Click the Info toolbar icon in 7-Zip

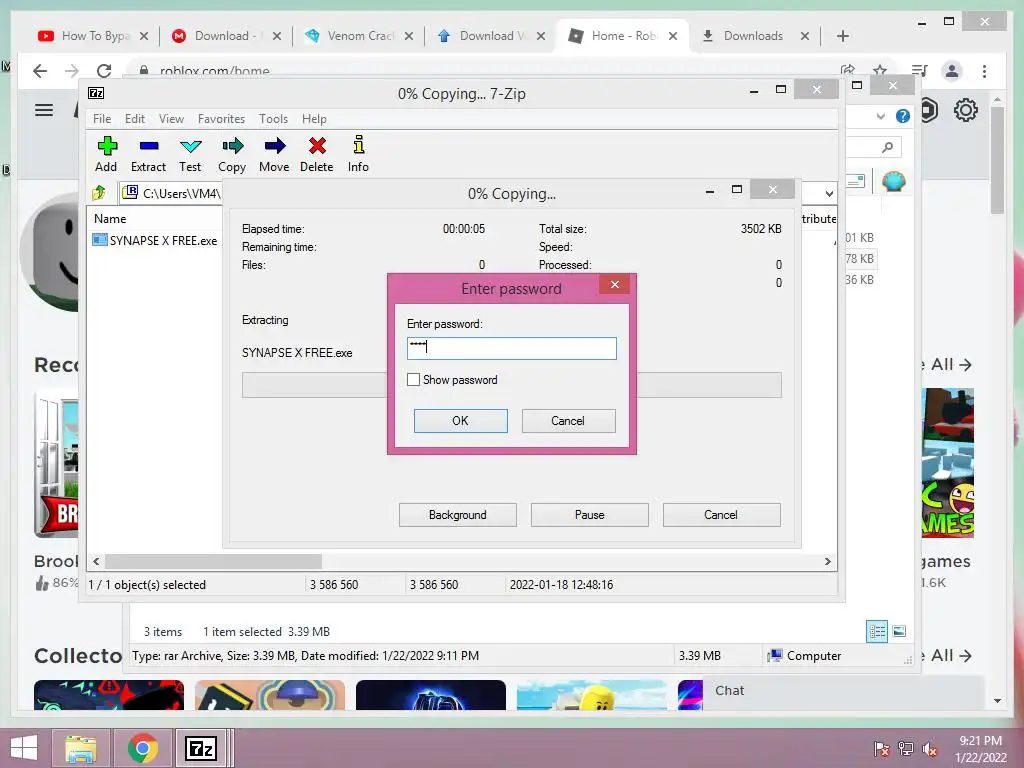click(x=358, y=154)
